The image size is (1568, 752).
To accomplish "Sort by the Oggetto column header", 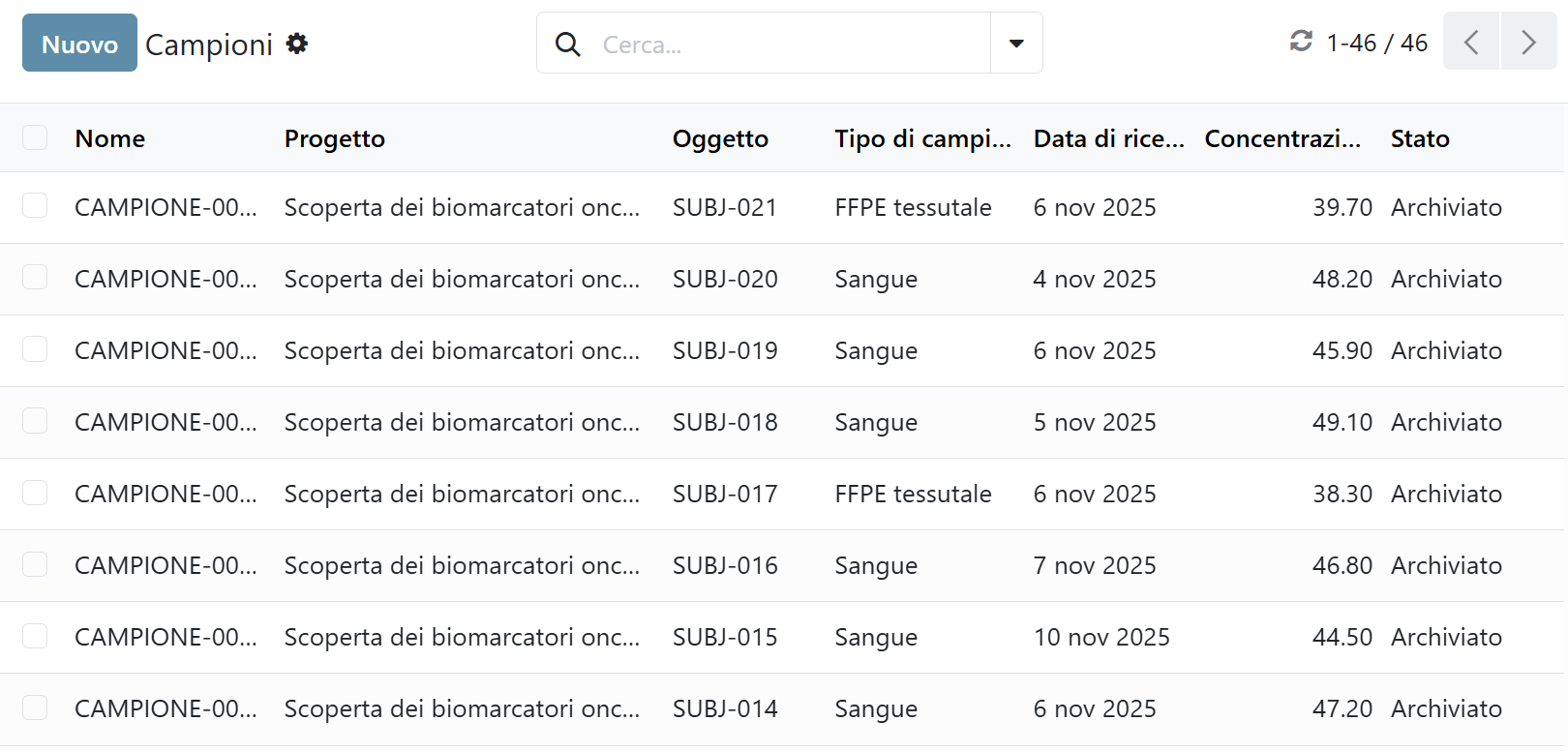I will [720, 138].
